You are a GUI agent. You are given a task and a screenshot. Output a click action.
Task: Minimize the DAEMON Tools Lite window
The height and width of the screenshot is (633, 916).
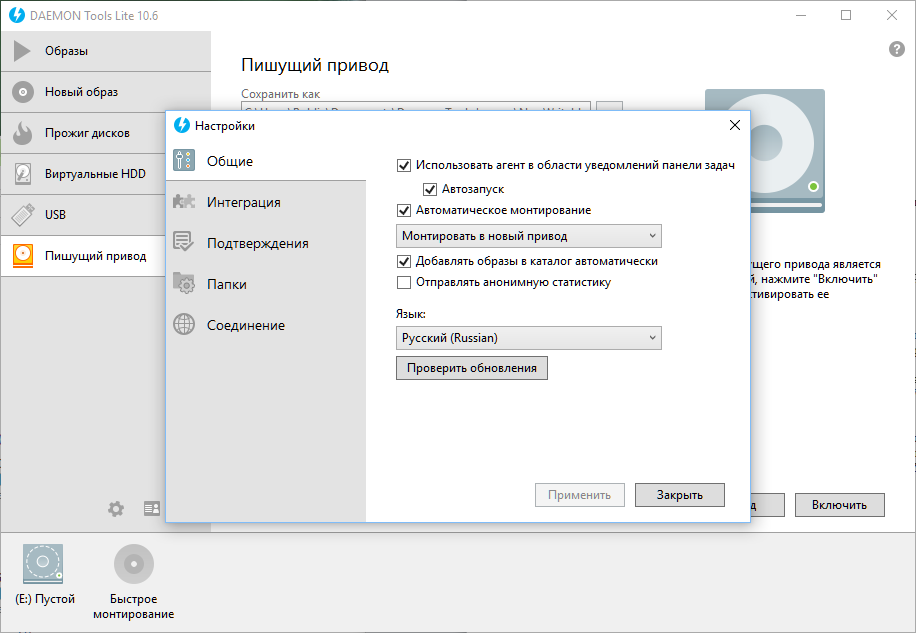pos(801,15)
